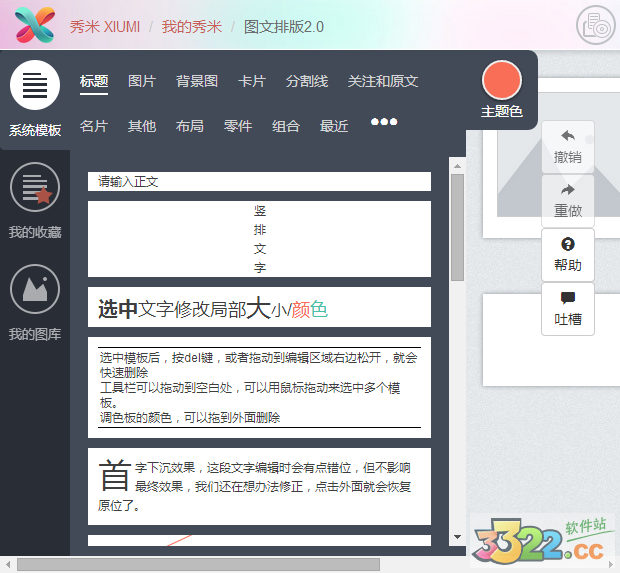The height and width of the screenshot is (573, 620).
Task: Open 我的图库 image library icon
Action: coord(35,289)
